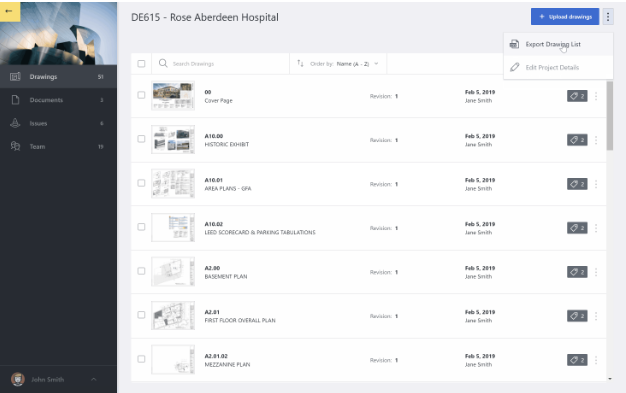The width and height of the screenshot is (626, 393).
Task: Check the box for 00 Cover Page
Action: [141, 95]
